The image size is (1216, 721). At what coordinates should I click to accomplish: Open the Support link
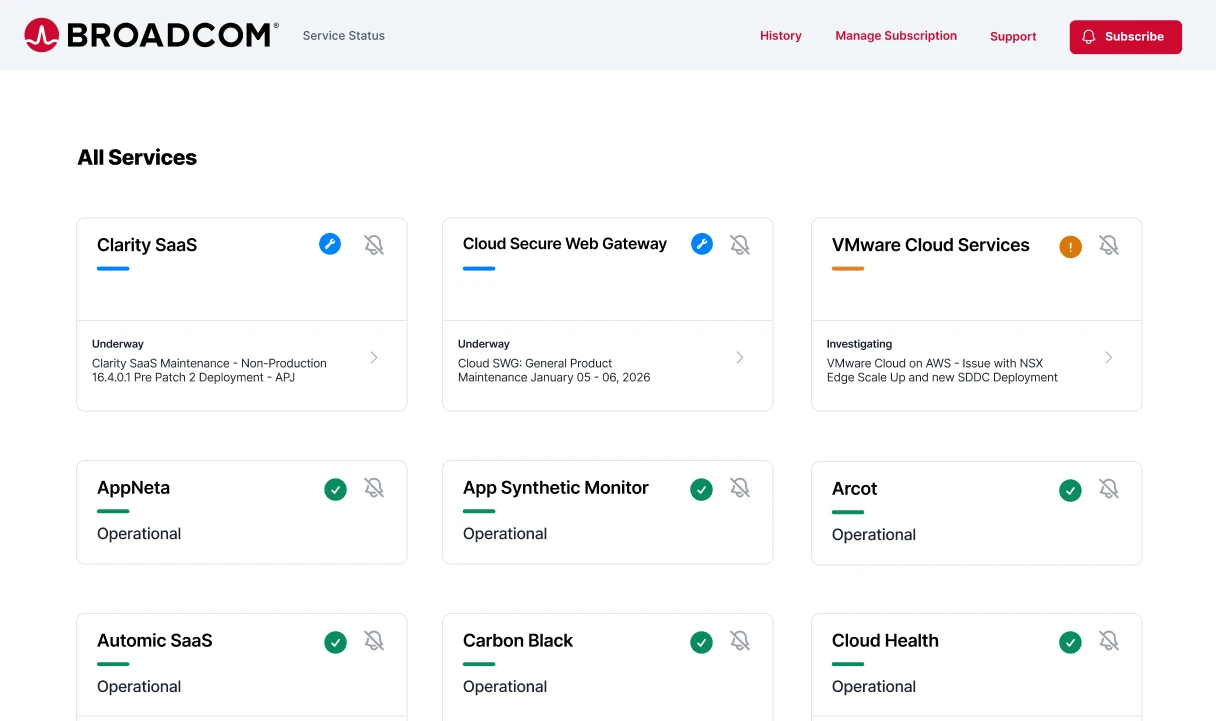pyautogui.click(x=1012, y=36)
